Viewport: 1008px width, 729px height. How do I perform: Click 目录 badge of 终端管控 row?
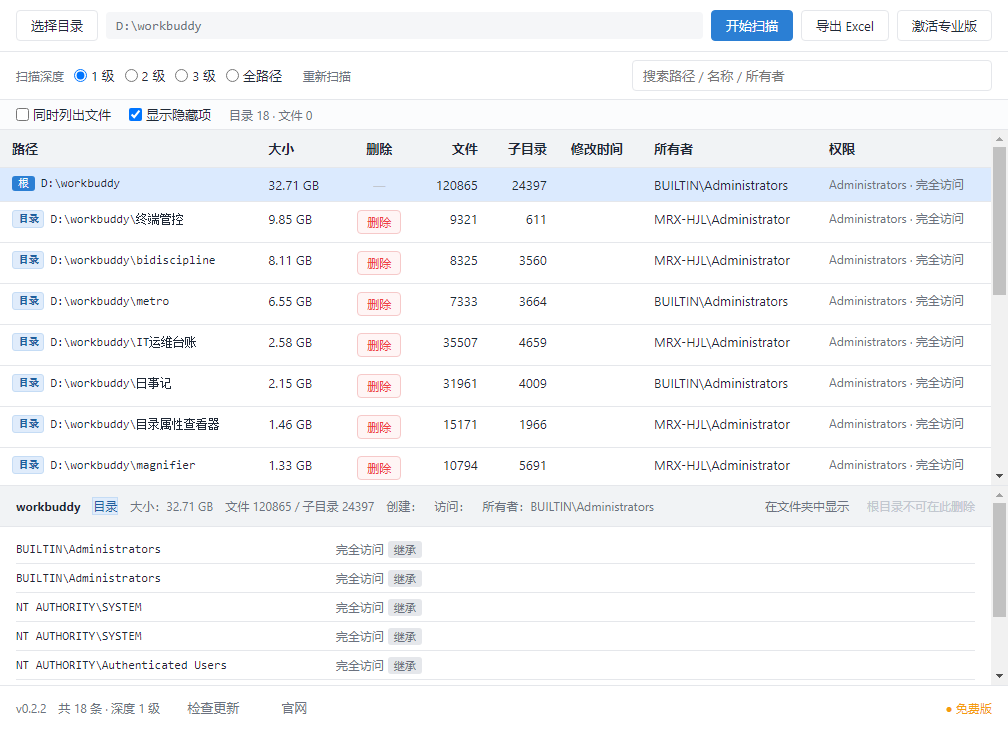(x=28, y=219)
